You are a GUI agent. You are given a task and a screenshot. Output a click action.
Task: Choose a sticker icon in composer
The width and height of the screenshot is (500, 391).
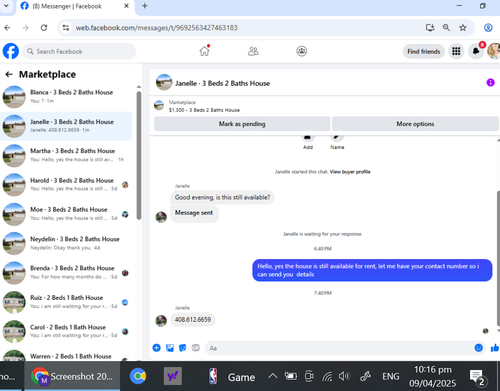pyautogui.click(x=183, y=348)
